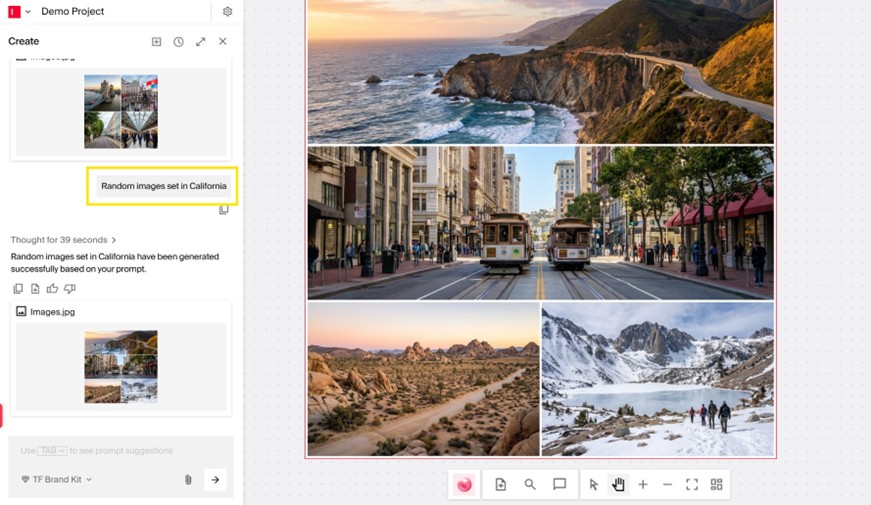The width and height of the screenshot is (871, 505).
Task: Click the search magnifier in toolbar
Action: click(530, 484)
